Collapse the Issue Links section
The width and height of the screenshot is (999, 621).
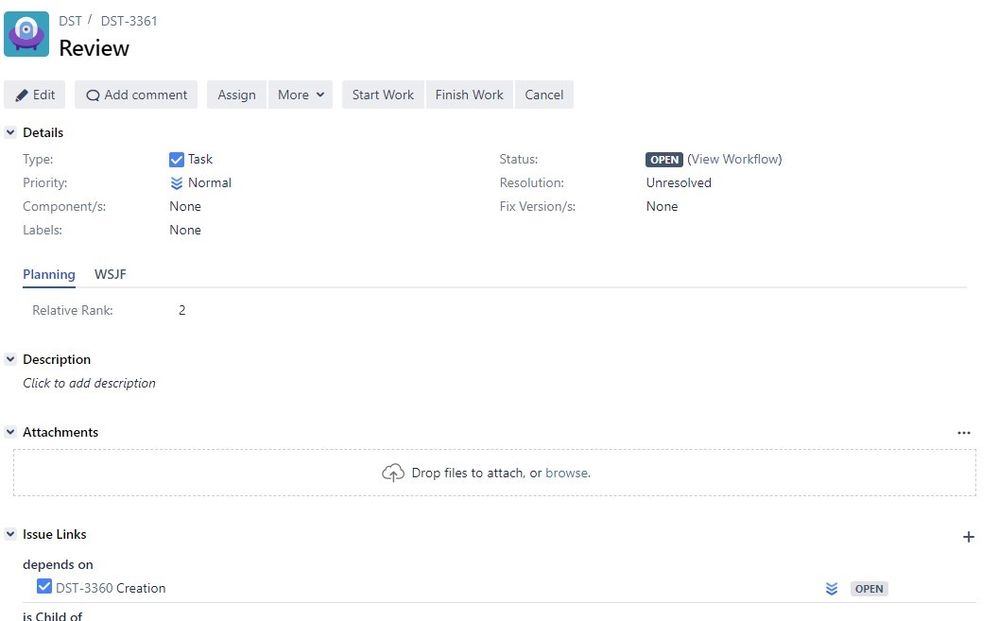(10, 534)
